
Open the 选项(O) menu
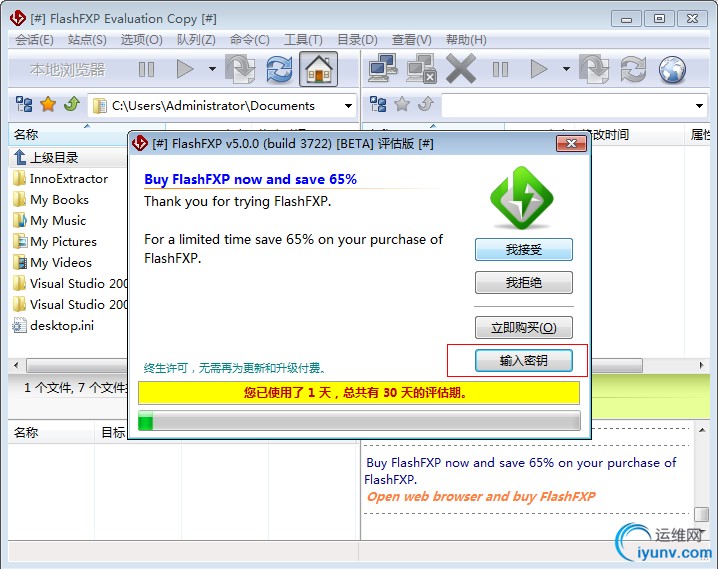tap(141, 40)
